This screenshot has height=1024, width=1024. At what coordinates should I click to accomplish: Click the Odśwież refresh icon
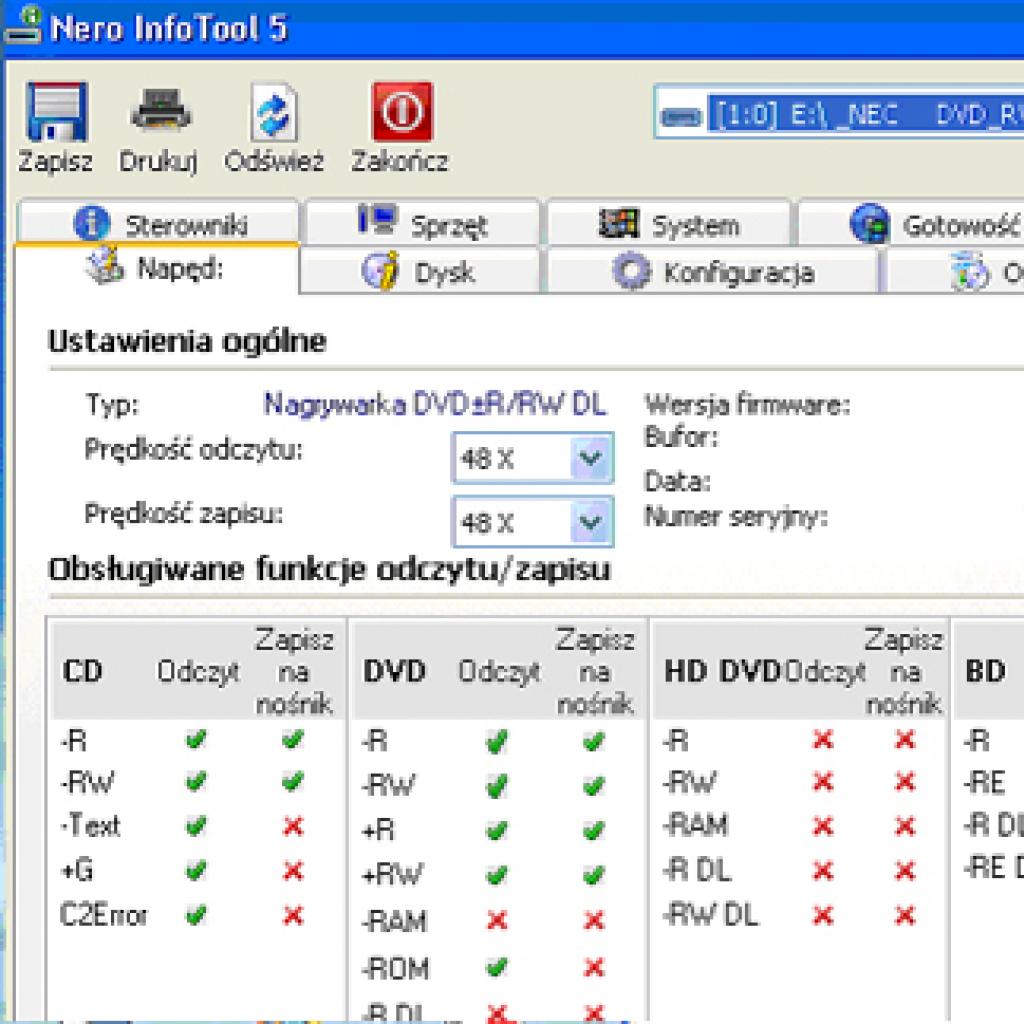274,112
